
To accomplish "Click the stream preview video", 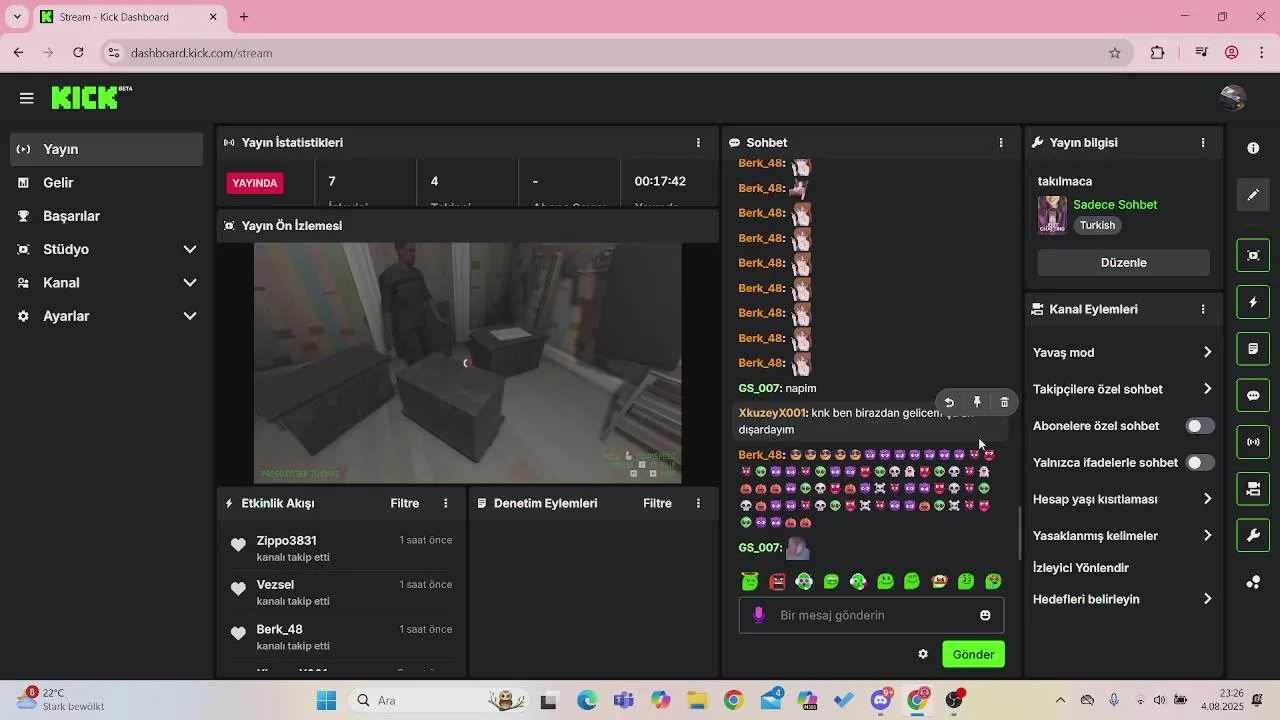I will pyautogui.click(x=468, y=363).
